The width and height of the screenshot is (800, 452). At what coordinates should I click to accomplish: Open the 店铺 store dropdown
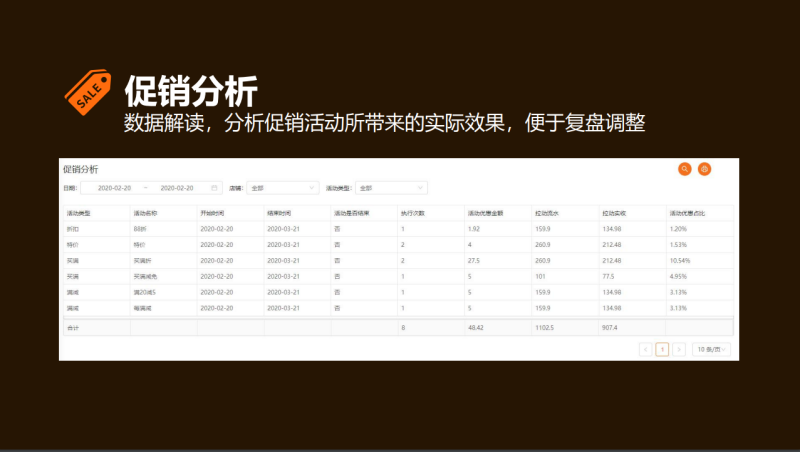pos(283,188)
